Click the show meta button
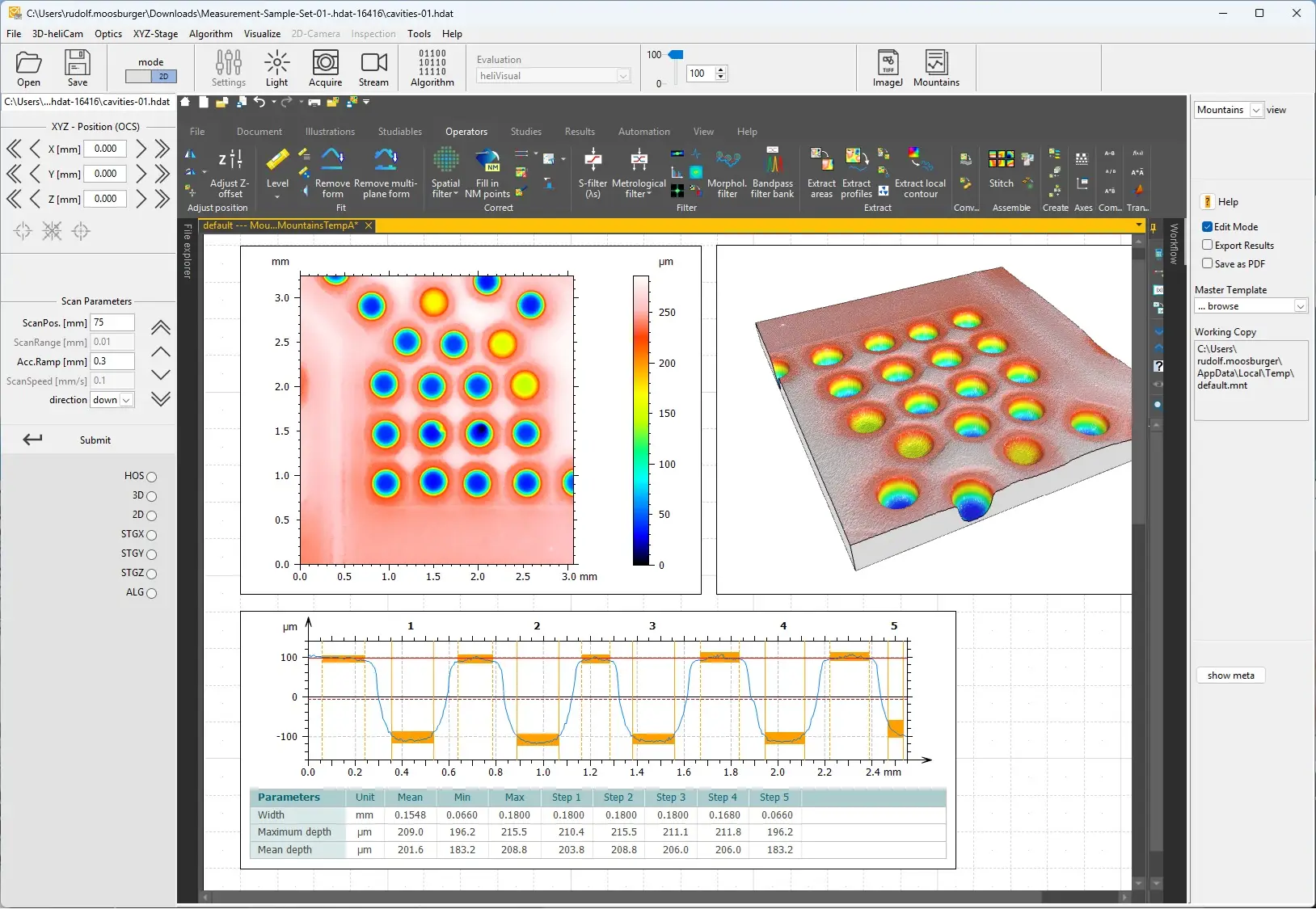The width and height of the screenshot is (1316, 909). coord(1230,675)
